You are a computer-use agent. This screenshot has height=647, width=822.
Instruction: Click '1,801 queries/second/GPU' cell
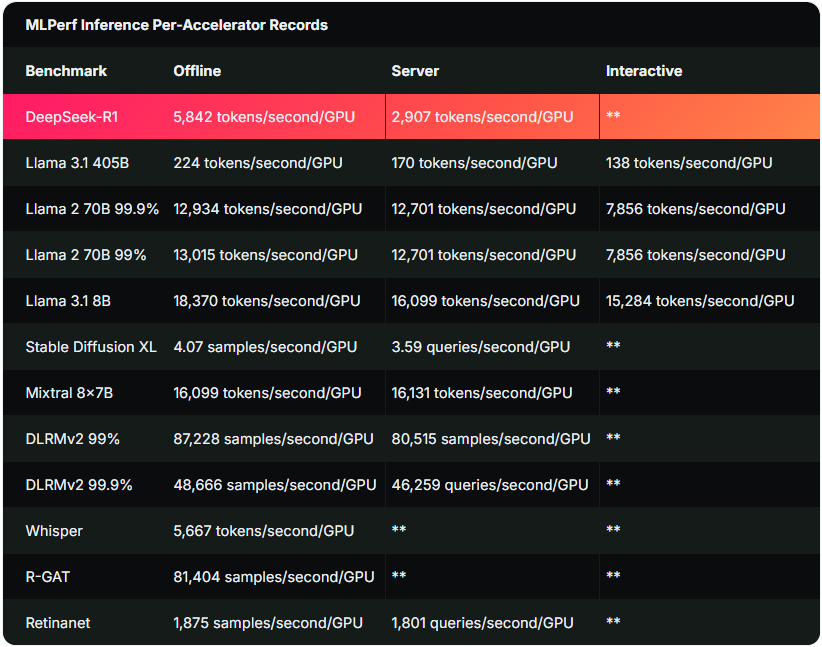pyautogui.click(x=482, y=623)
